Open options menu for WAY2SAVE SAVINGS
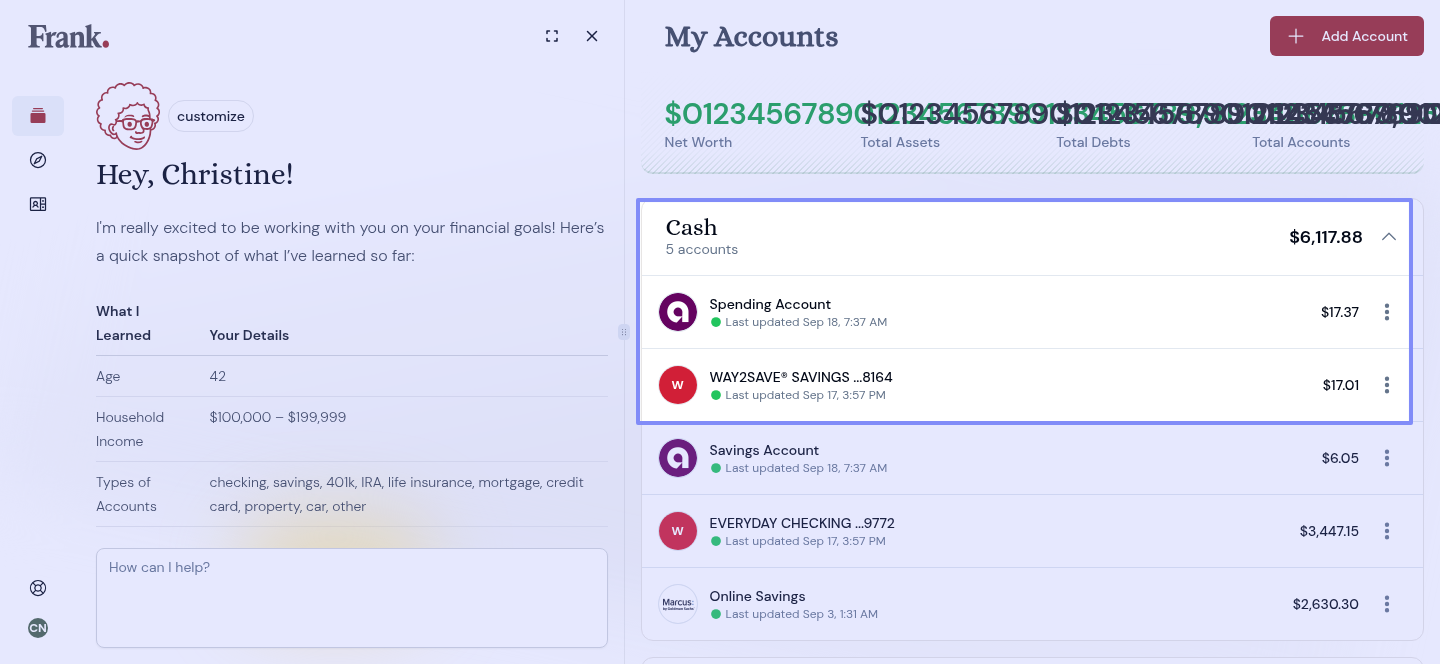Screen dimensions: 1440x664 coord(1386,385)
